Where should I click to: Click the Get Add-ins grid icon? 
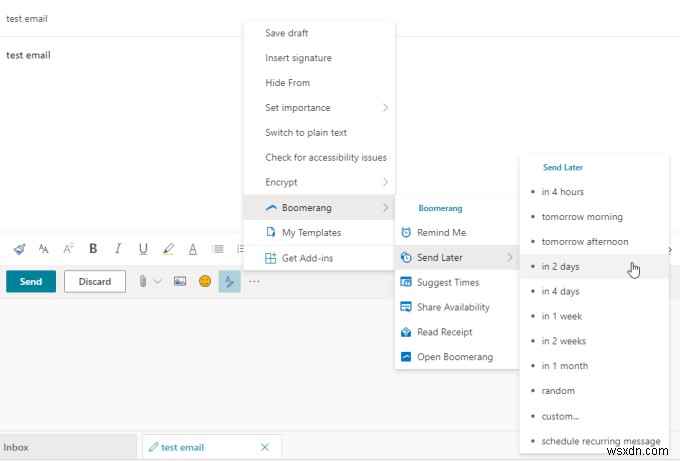tap(271, 258)
